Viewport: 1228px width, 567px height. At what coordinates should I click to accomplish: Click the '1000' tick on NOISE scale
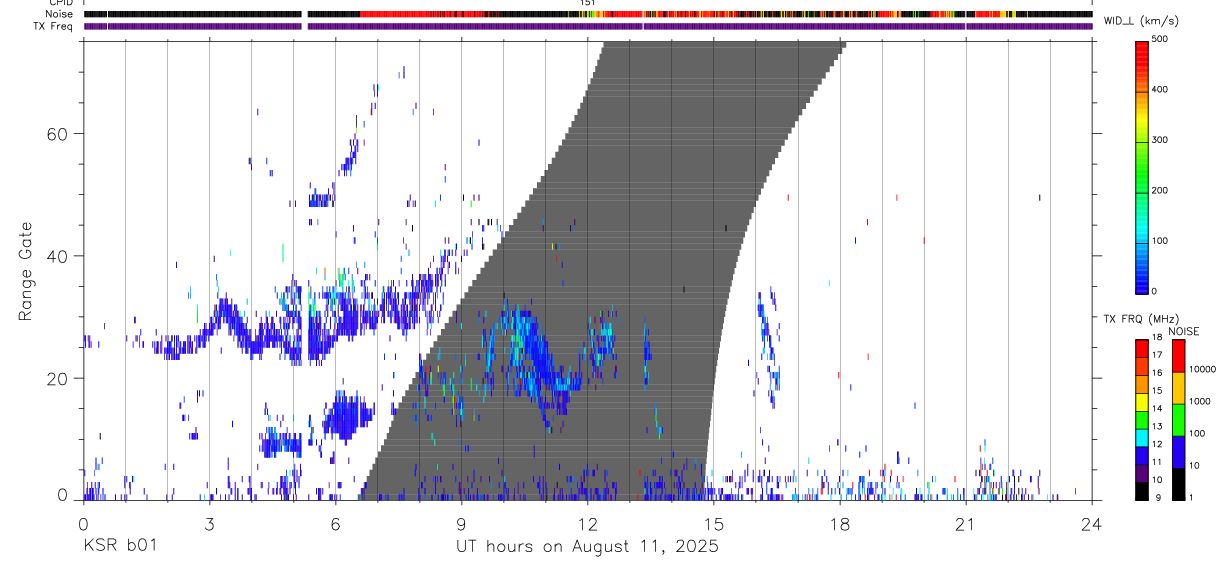coord(1199,402)
